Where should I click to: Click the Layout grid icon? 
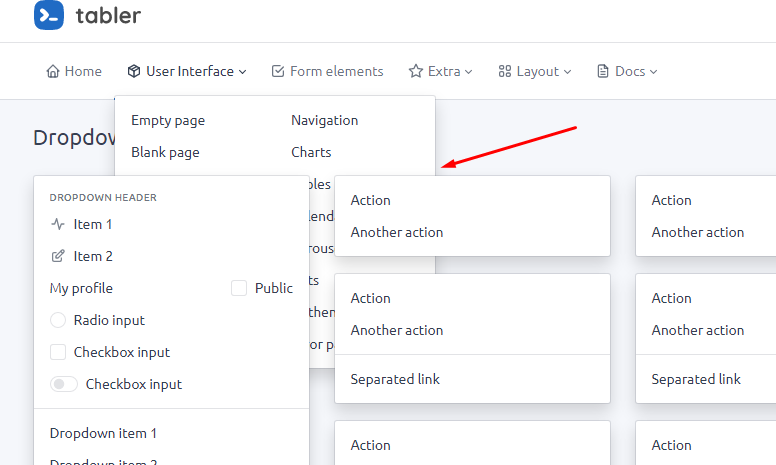[x=505, y=71]
